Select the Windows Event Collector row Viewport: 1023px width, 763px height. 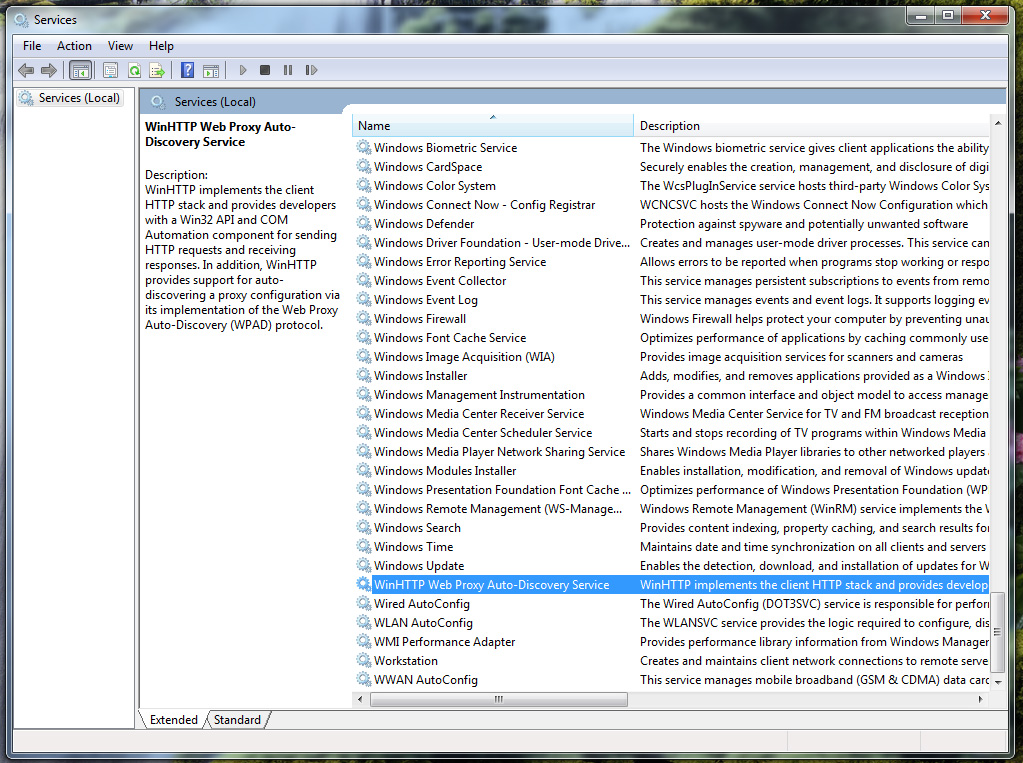(671, 281)
